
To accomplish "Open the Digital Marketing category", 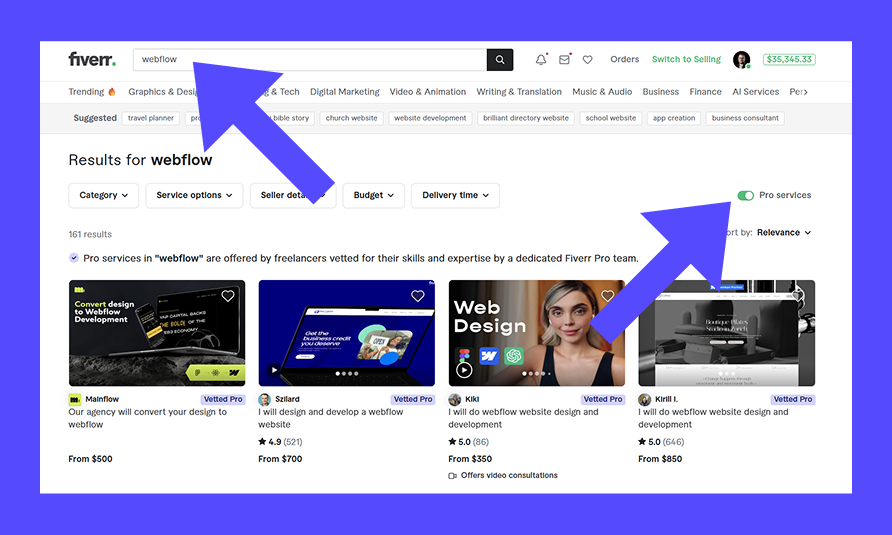I will tap(345, 92).
